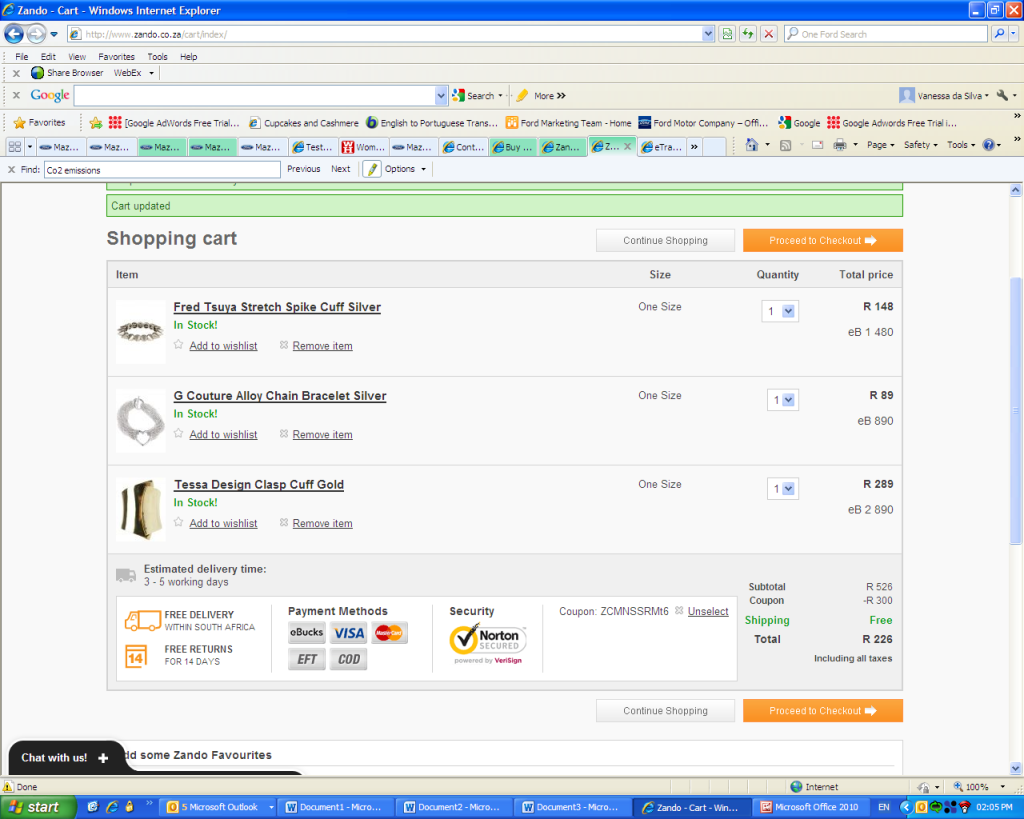This screenshot has height=819, width=1024.
Task: Click the Add to Favorites bar icon
Action: pyautogui.click(x=96, y=123)
